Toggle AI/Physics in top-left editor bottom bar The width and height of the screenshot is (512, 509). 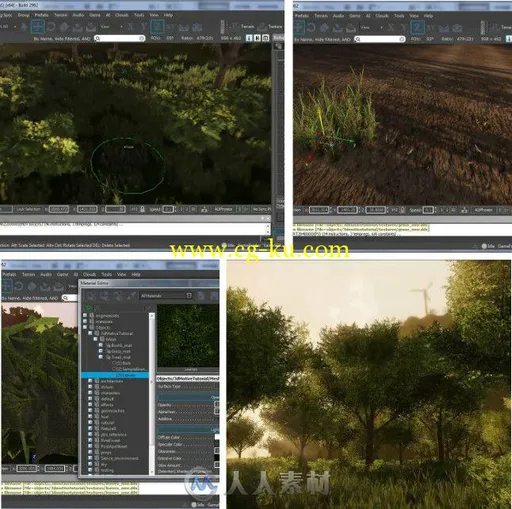click(x=223, y=209)
